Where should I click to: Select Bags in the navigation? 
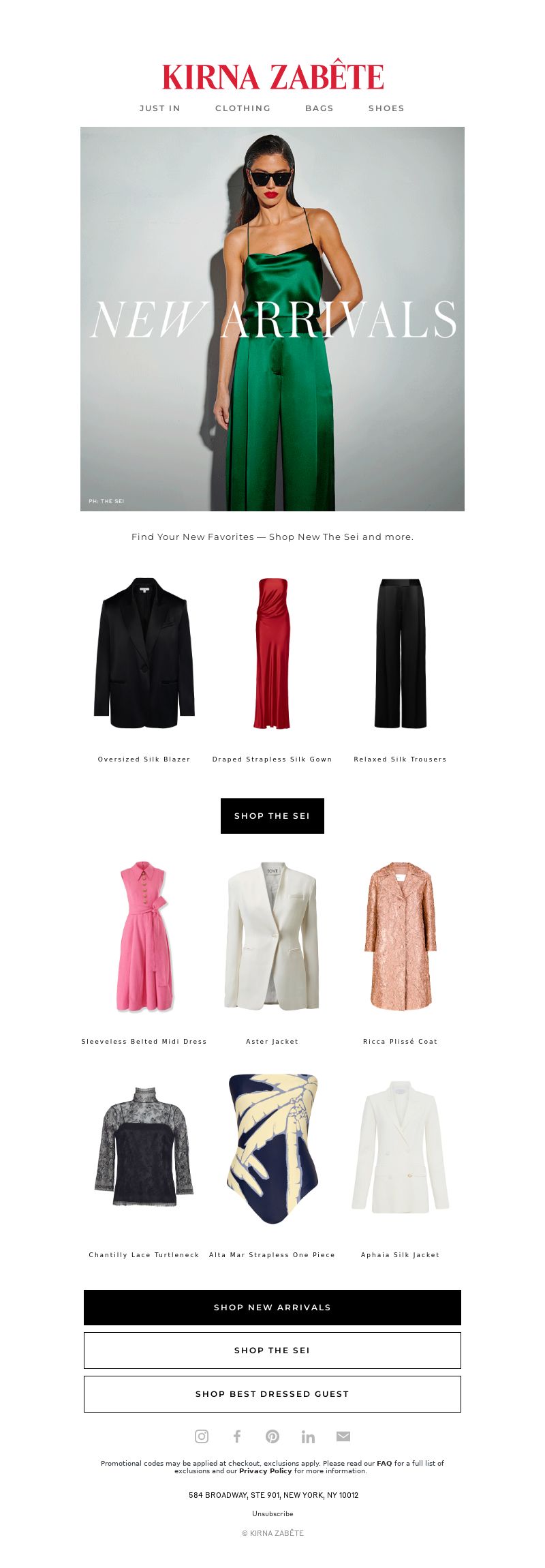[320, 108]
